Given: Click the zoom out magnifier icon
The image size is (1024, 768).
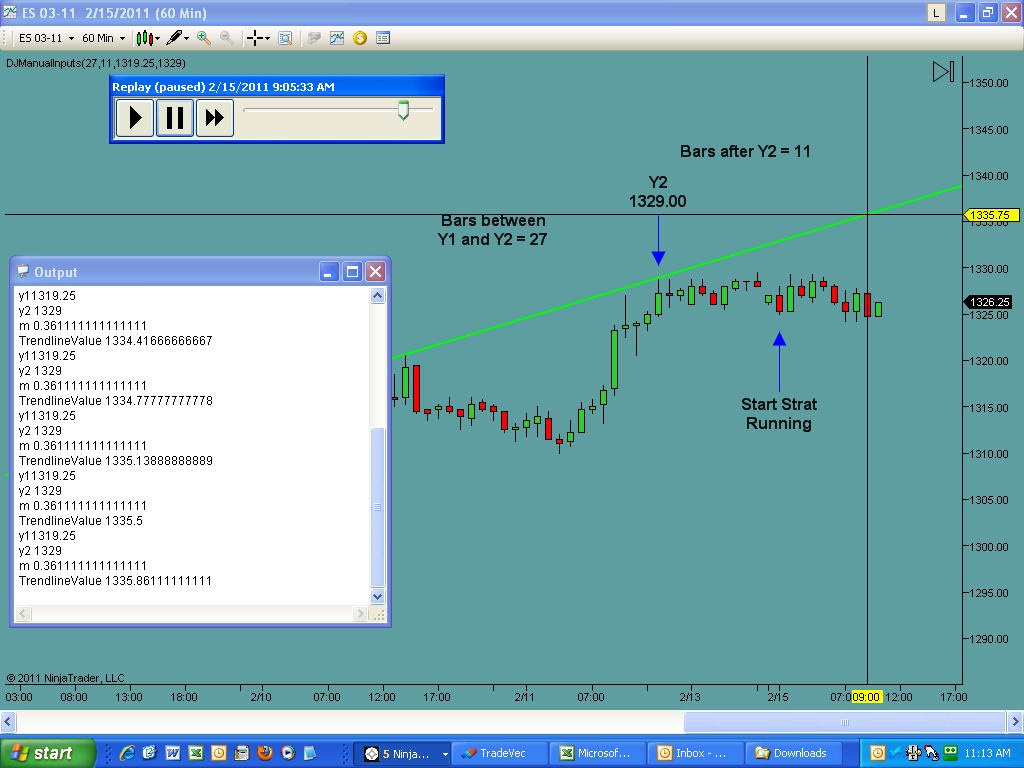Looking at the screenshot, I should coord(227,39).
